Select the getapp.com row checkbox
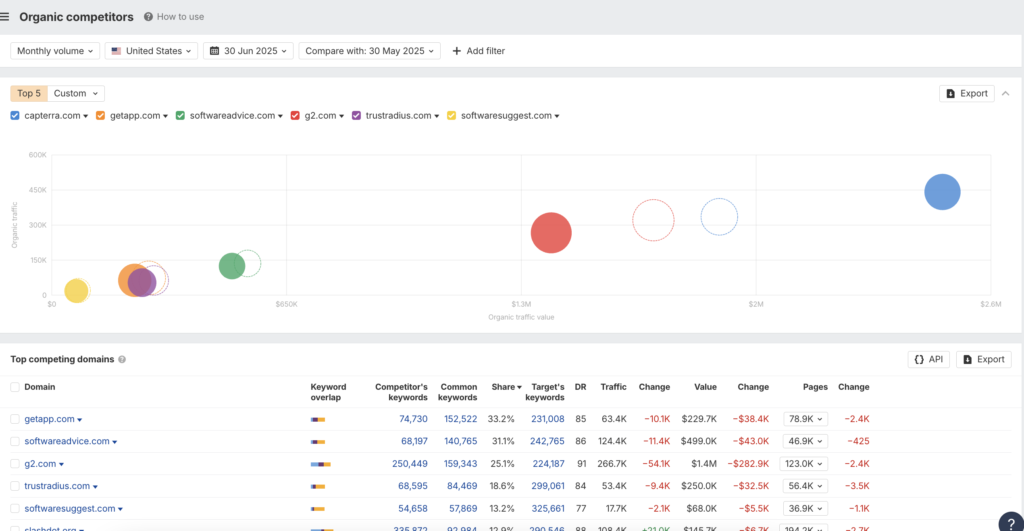Viewport: 1024px width, 531px height. [x=15, y=419]
